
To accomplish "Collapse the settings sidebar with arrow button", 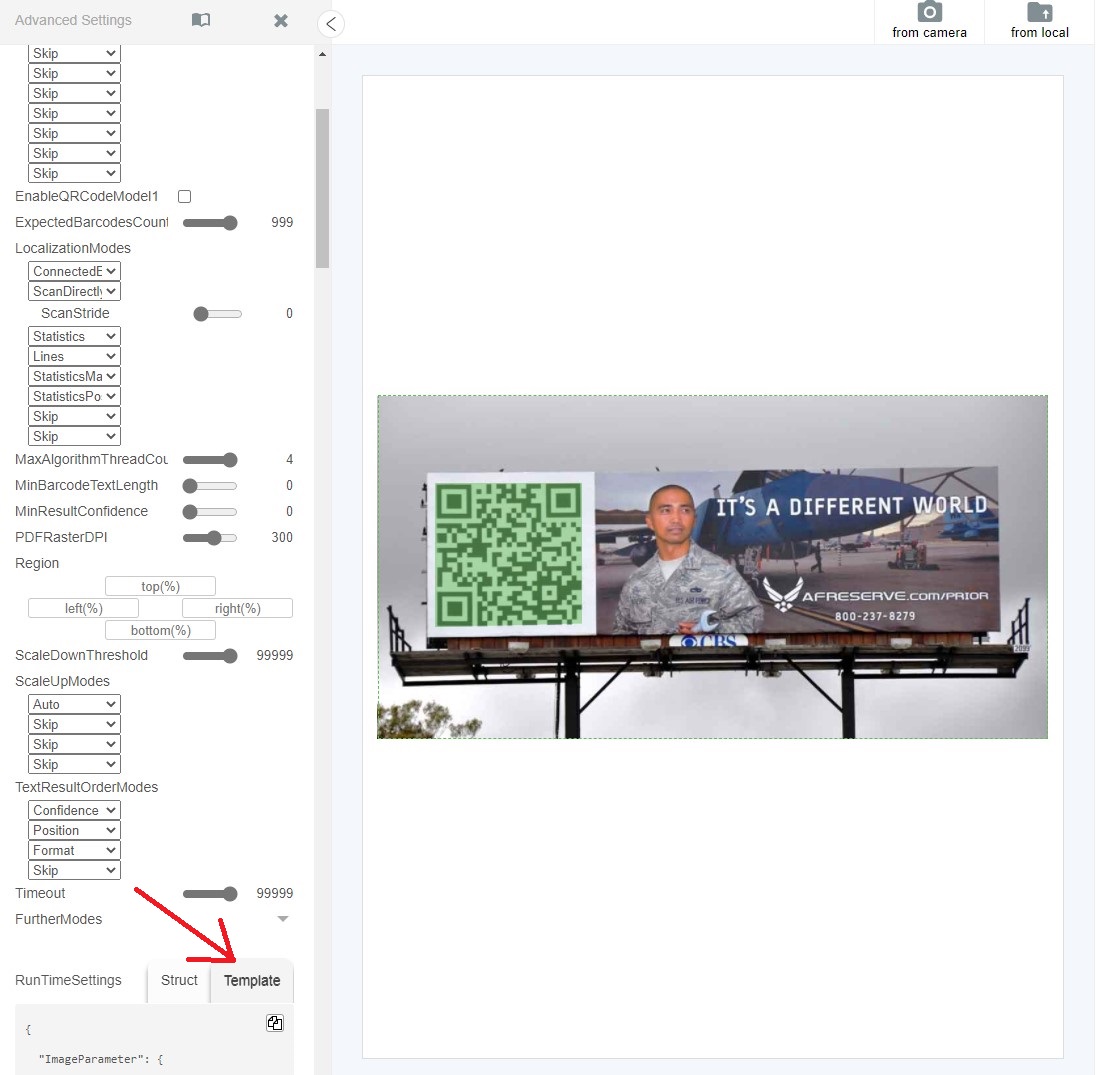I will click(331, 24).
